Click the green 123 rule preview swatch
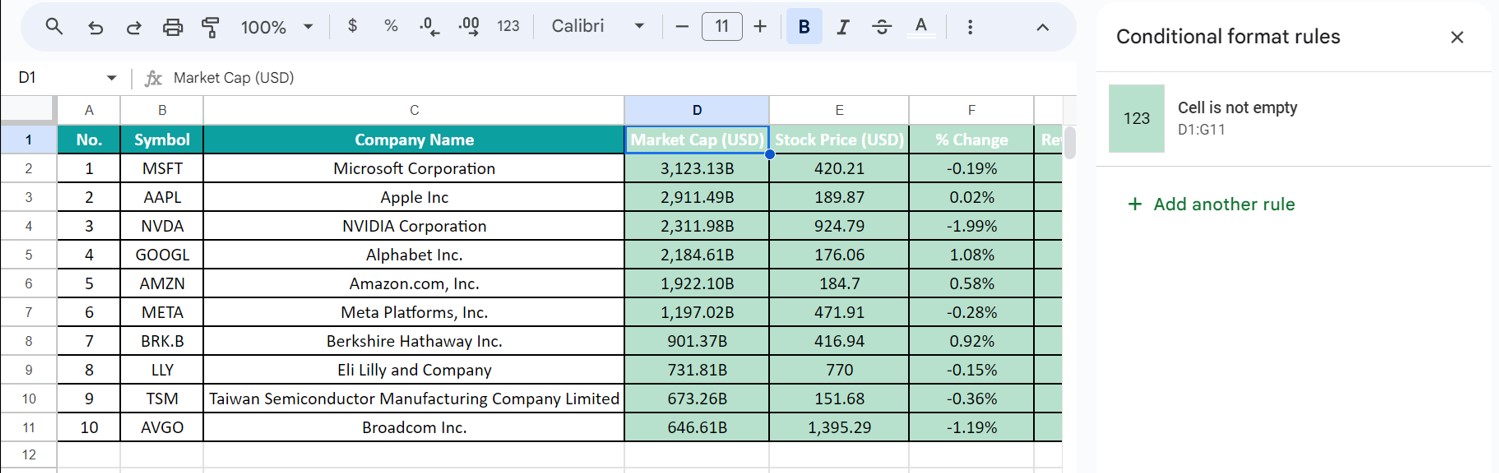Screen dimensions: 1499x473 click(1137, 118)
